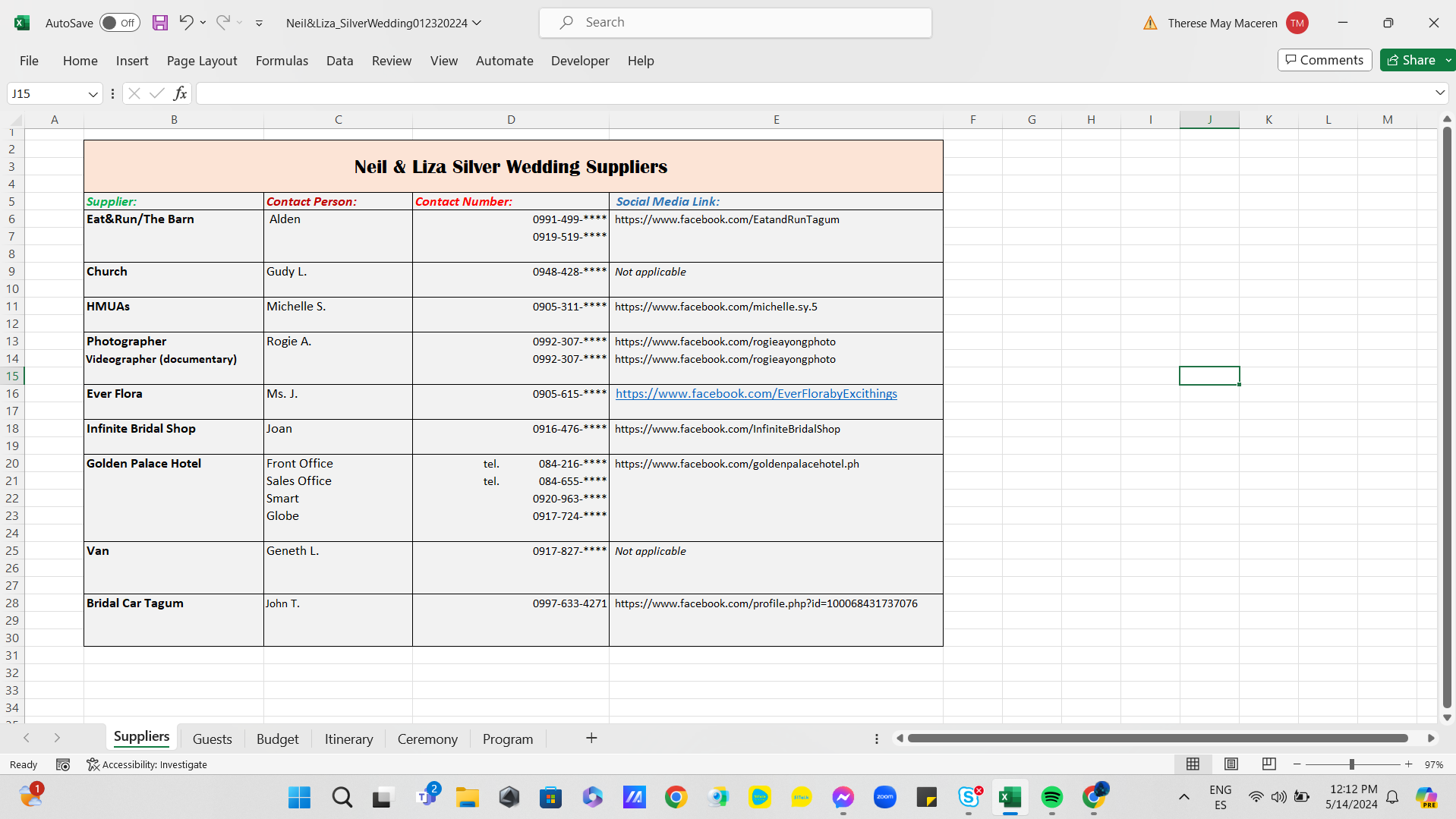Screen dimensions: 1456x819
Task: Open the EverFlorabyExcithings Facebook link
Action: click(x=756, y=393)
